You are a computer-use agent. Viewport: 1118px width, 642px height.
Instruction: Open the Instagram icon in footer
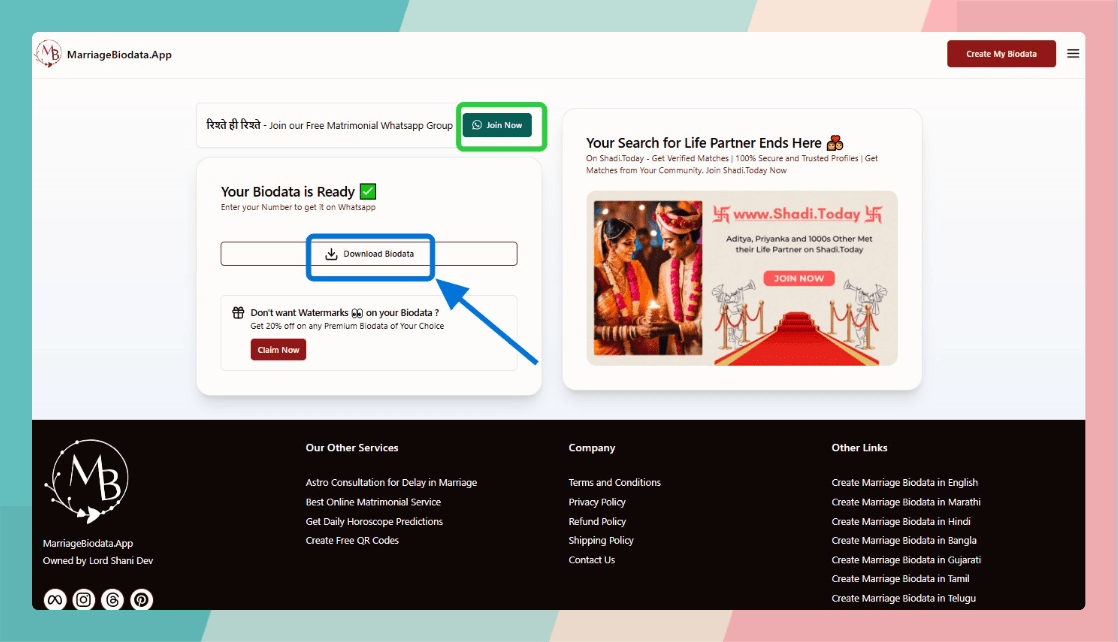[83, 599]
